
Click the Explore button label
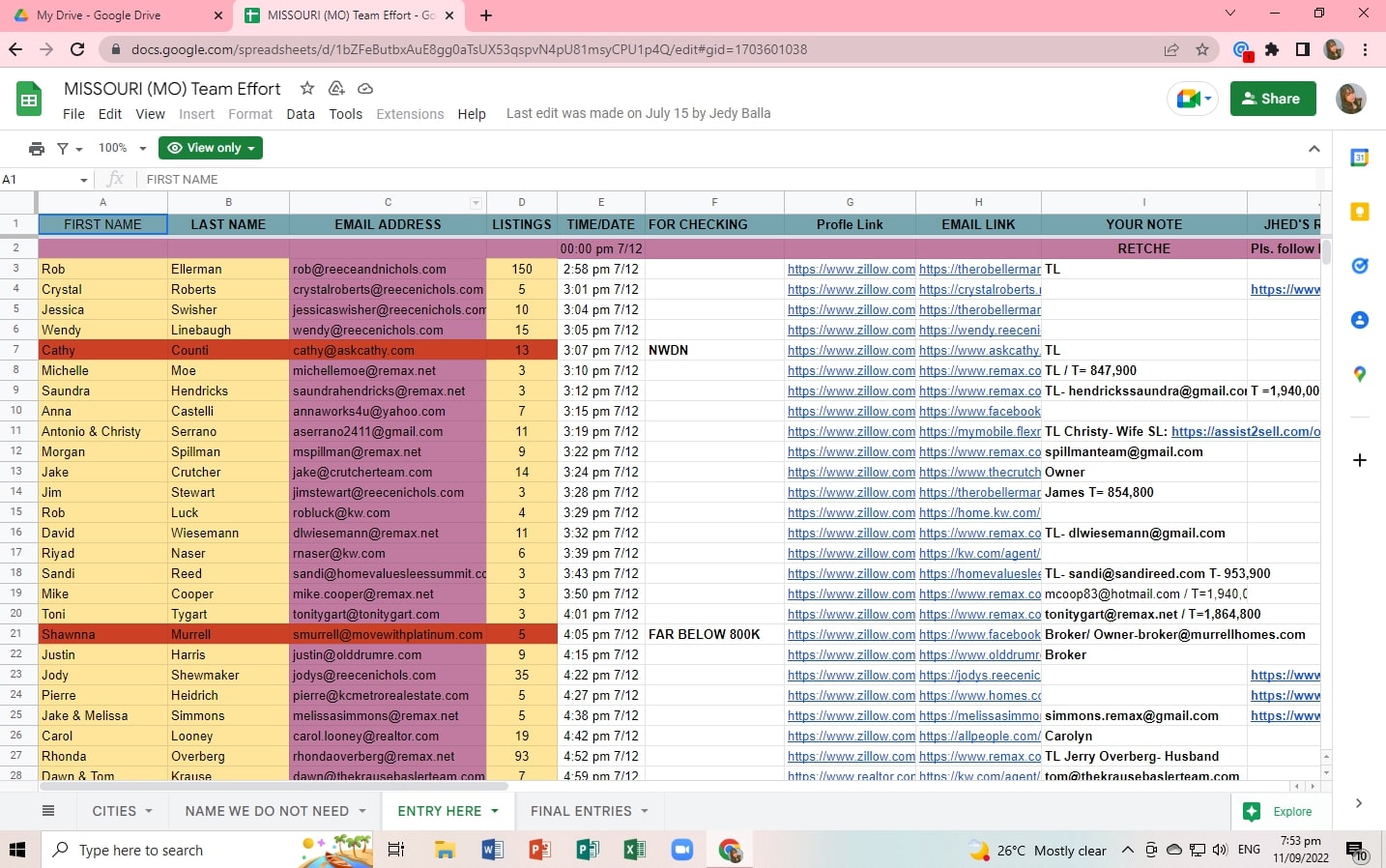[x=1292, y=812]
